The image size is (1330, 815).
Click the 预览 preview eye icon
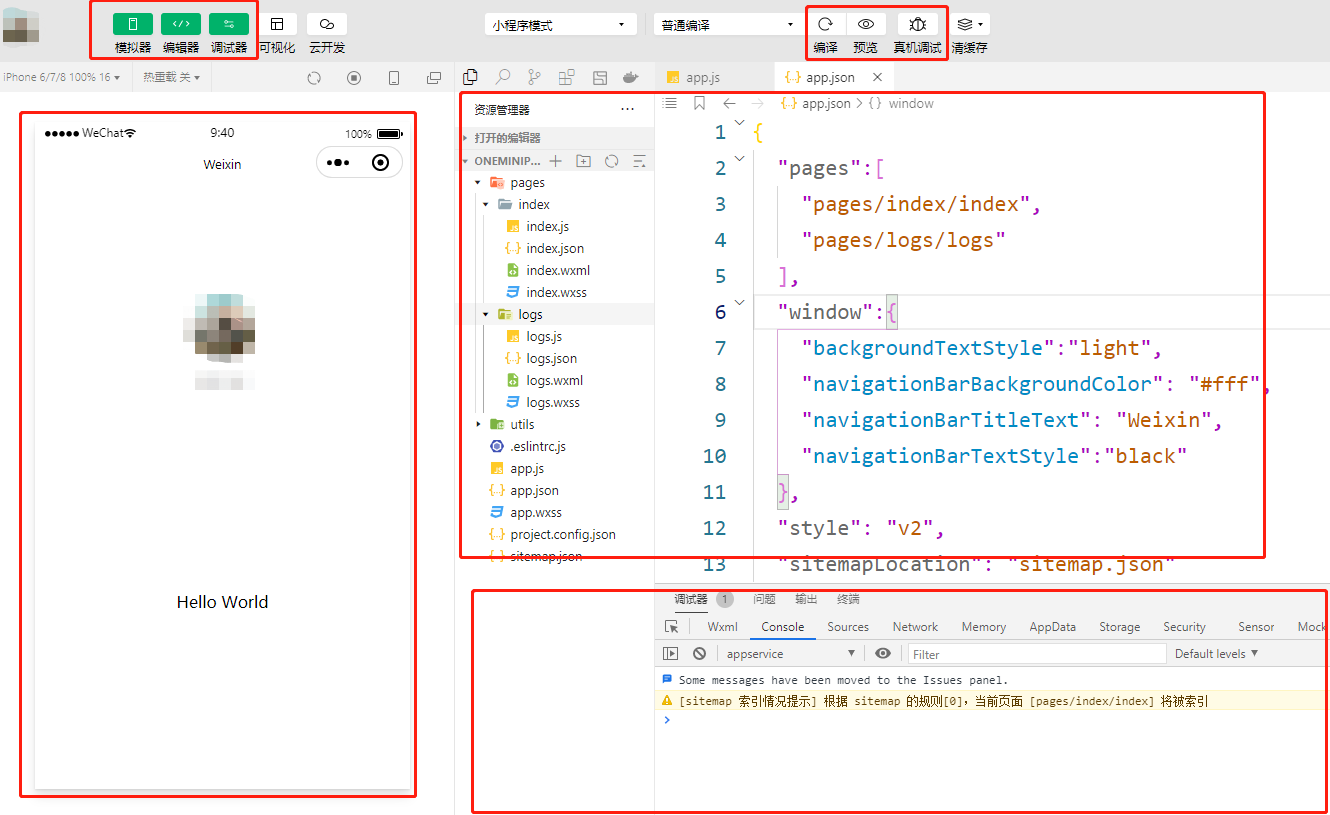866,24
